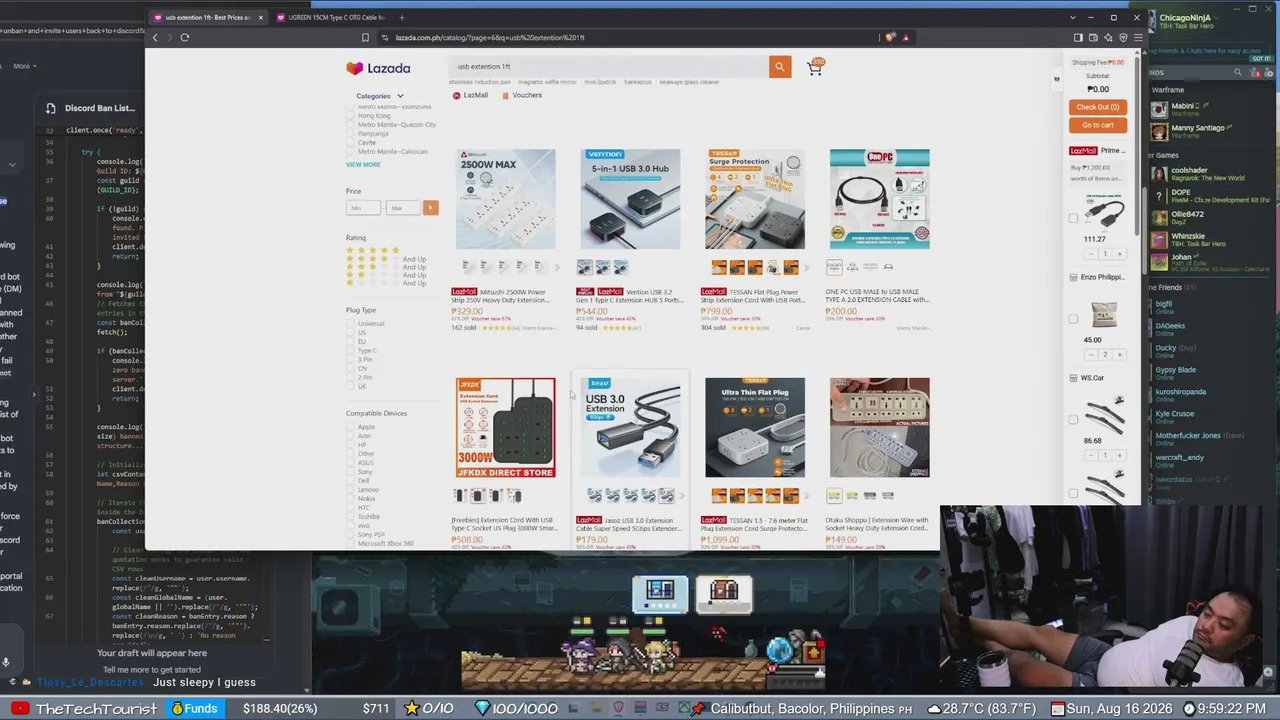Click the Lazada search input field
The height and width of the screenshot is (720, 1280).
608,67
